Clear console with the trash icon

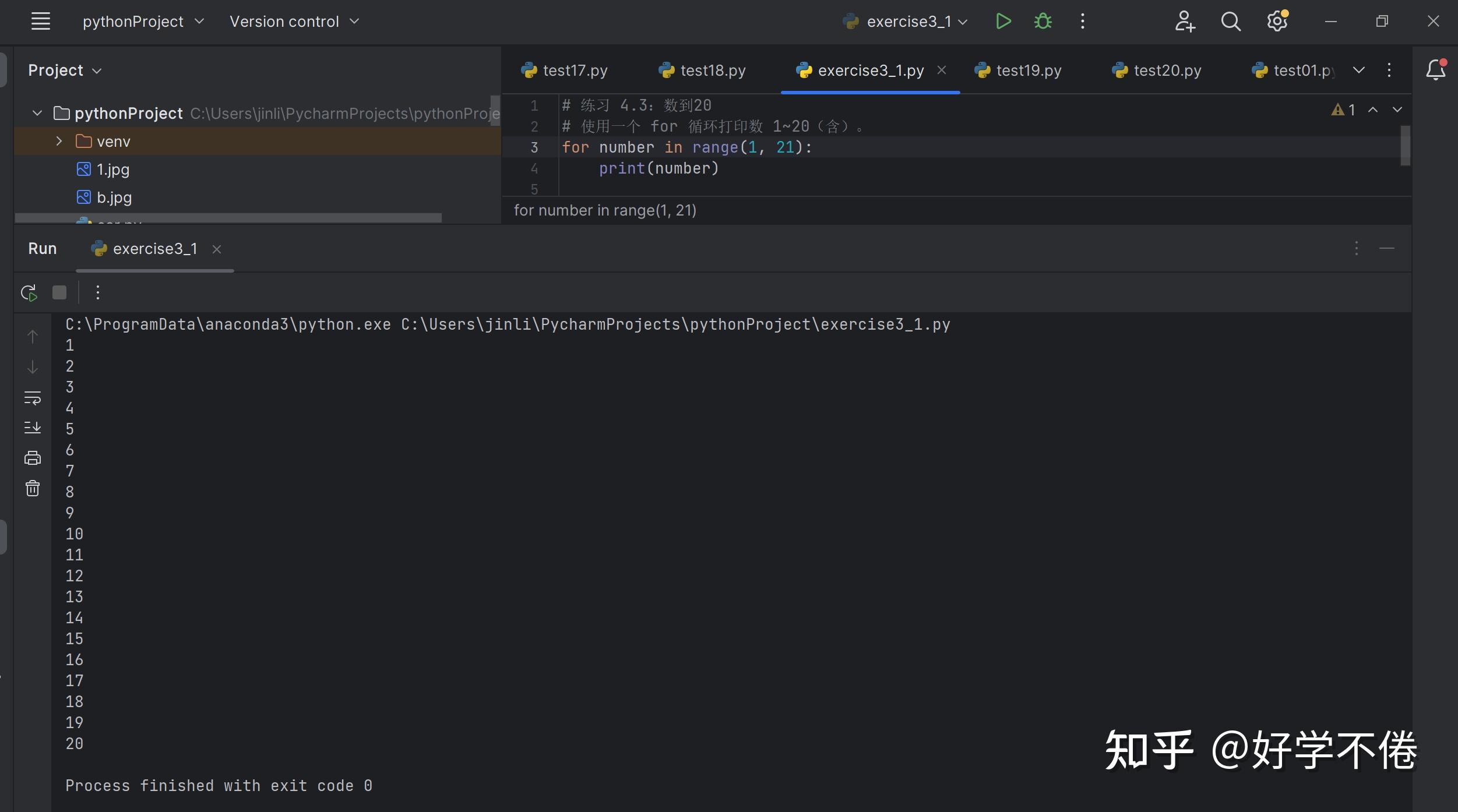pos(33,488)
